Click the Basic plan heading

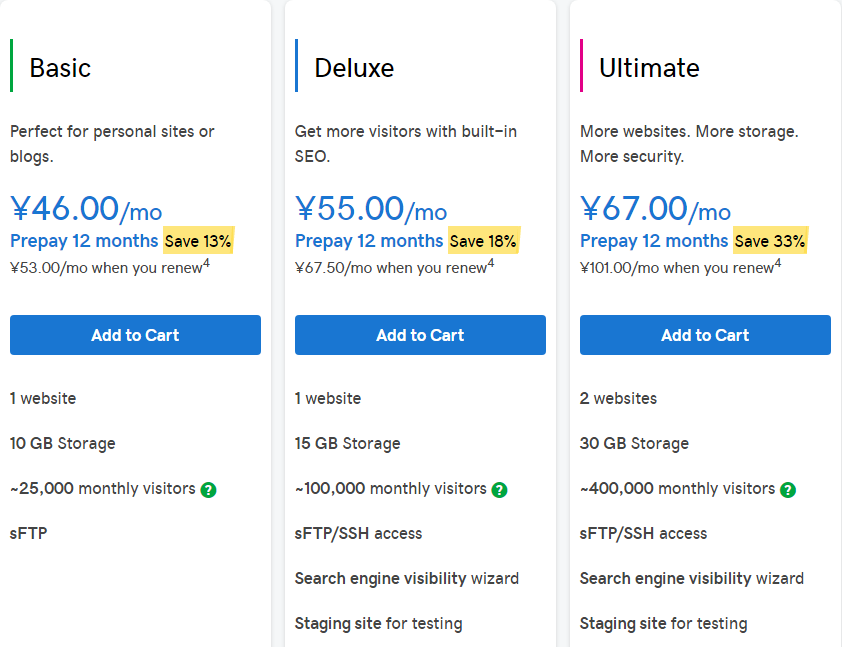[x=60, y=68]
